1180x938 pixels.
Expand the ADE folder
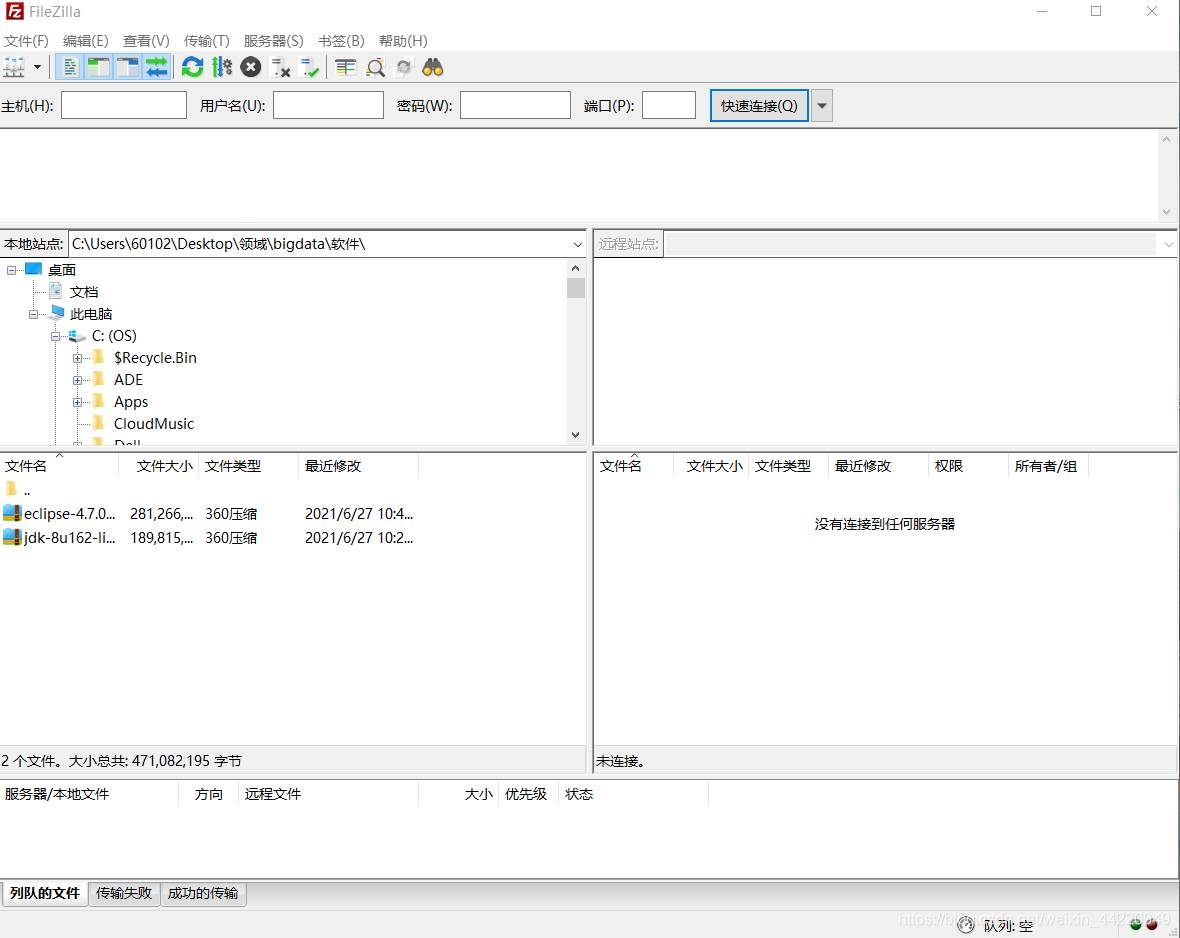tap(78, 380)
